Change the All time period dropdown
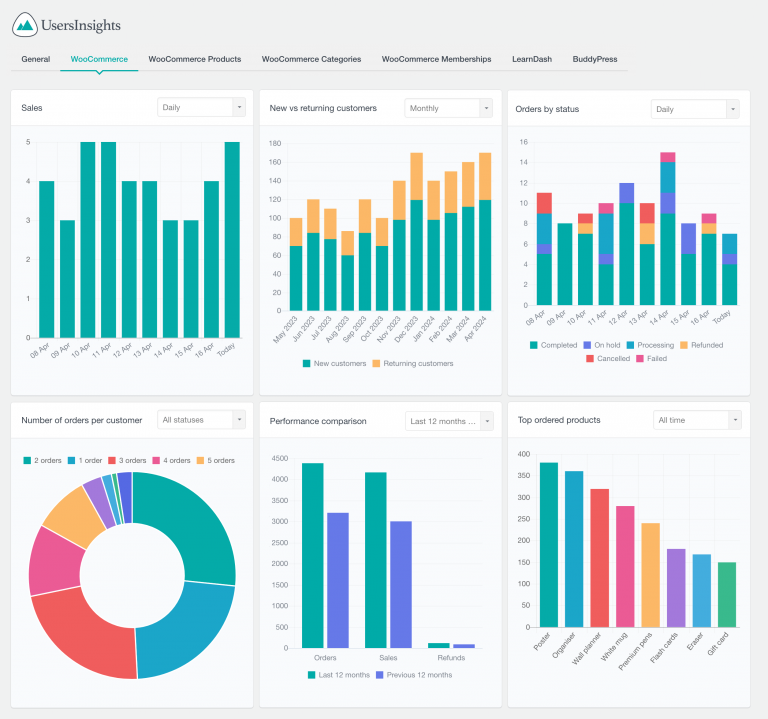The height and width of the screenshot is (719, 768). (x=697, y=420)
